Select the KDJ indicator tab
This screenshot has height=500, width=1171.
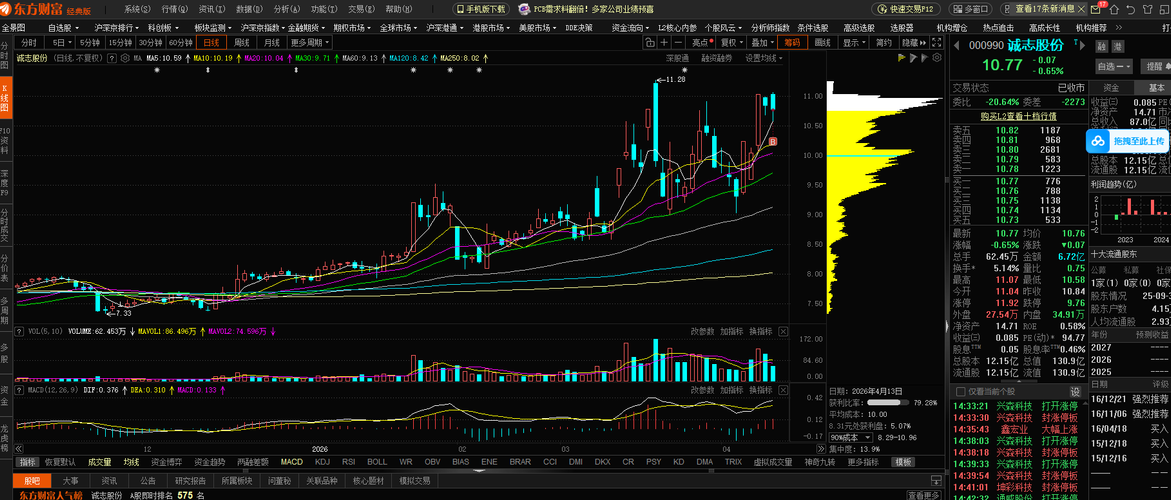[322, 462]
